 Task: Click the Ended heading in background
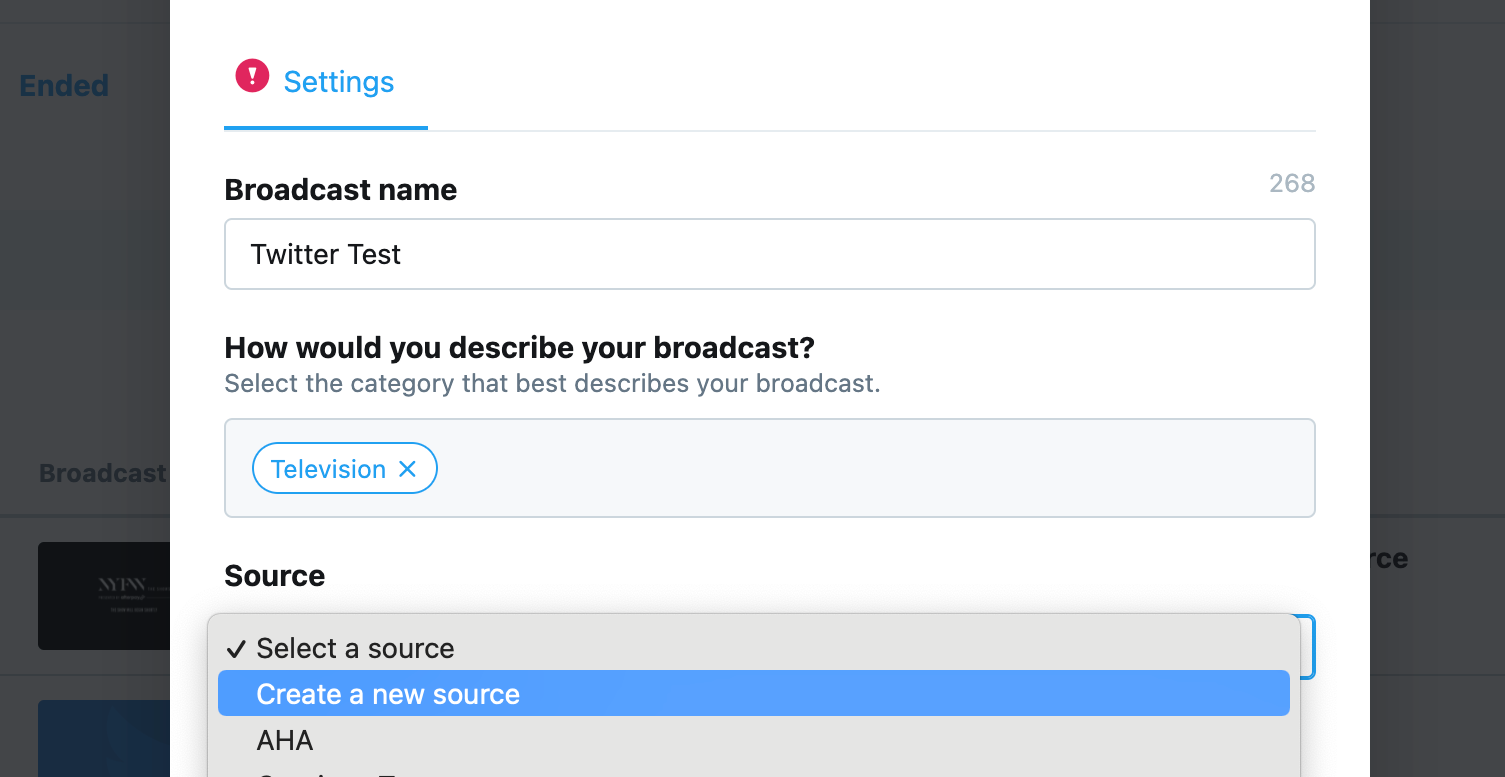click(64, 86)
